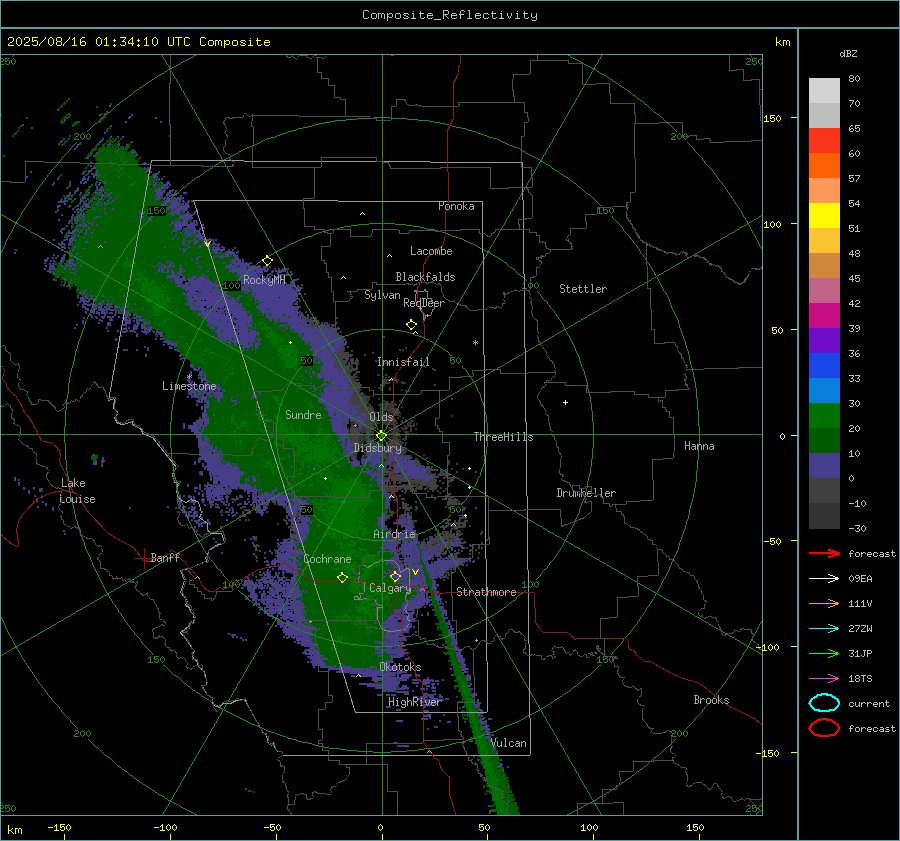Click the Innisfail town label
The width and height of the screenshot is (900, 841).
403,362
